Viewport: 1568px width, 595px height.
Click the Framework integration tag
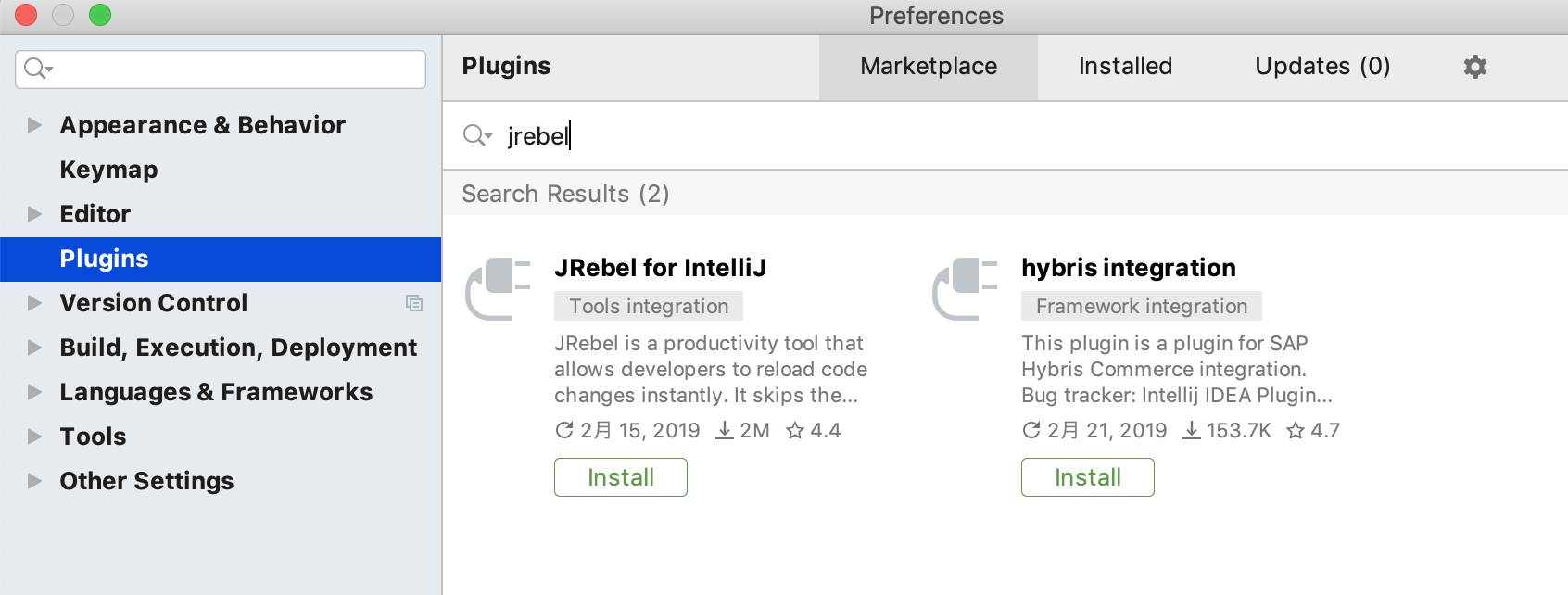[x=1142, y=306]
